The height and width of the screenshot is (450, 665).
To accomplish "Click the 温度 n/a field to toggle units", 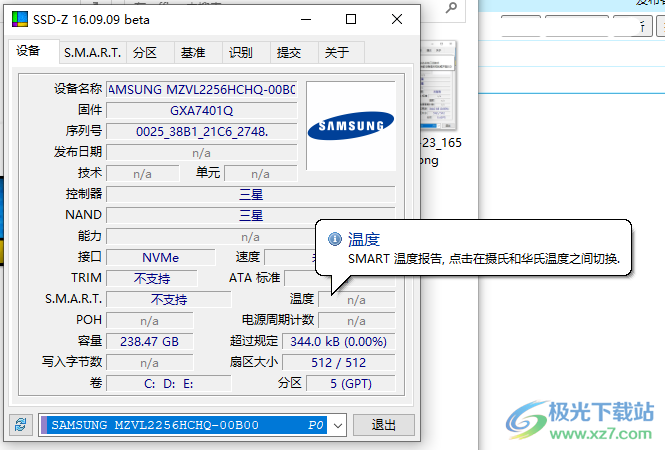I will [356, 300].
